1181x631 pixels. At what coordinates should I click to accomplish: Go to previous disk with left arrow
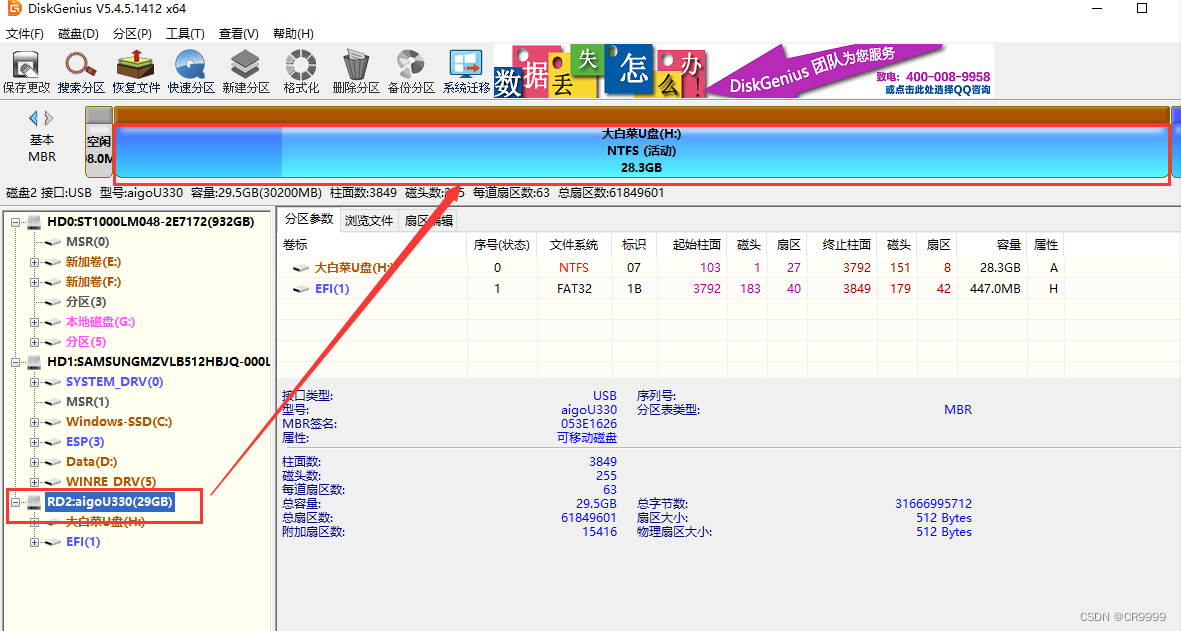tap(33, 118)
